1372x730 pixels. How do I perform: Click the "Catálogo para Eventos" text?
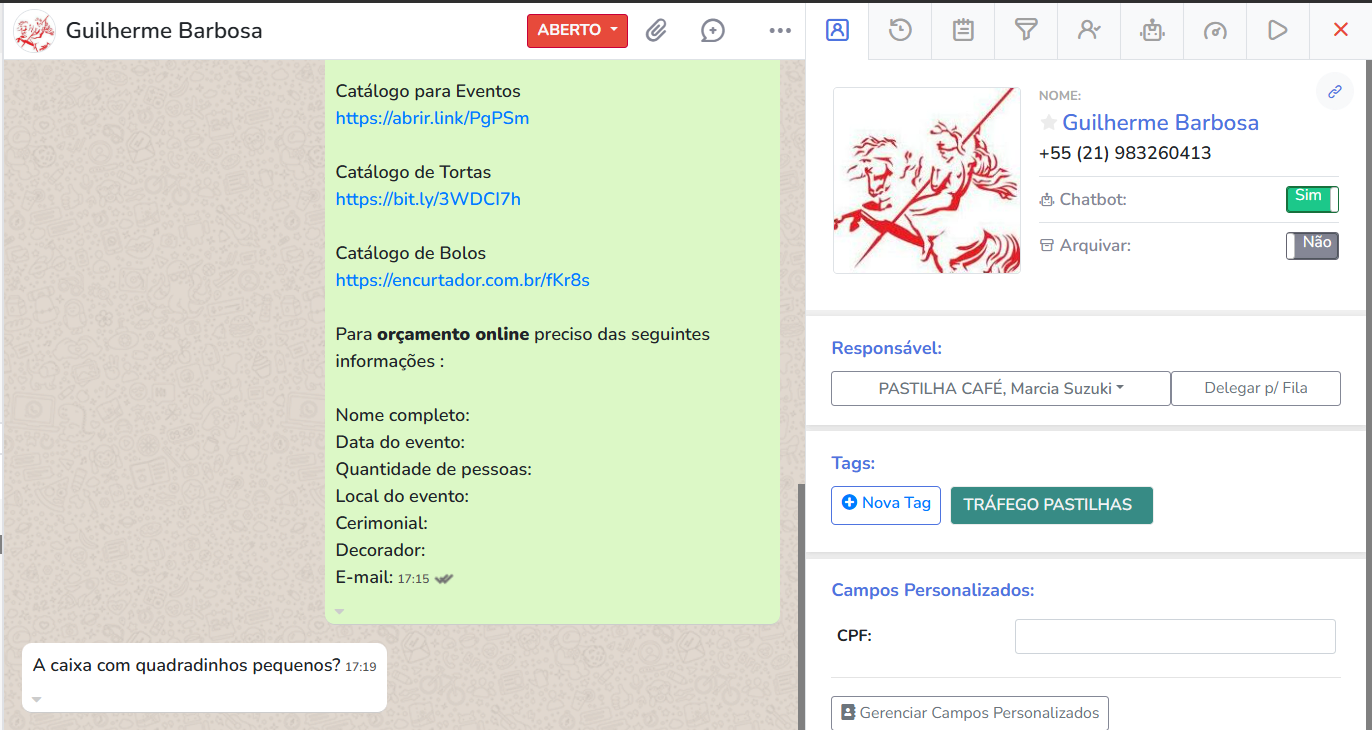point(428,91)
